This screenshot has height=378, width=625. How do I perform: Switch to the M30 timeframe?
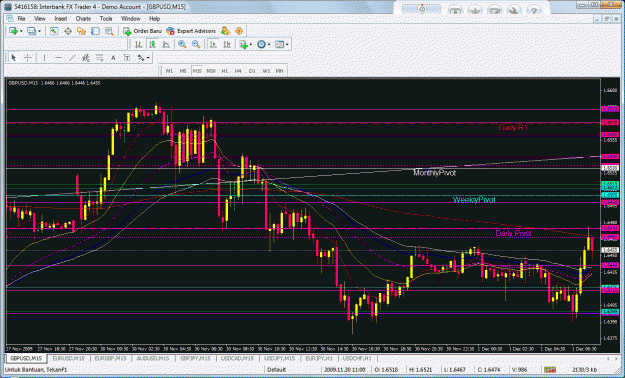coord(211,71)
